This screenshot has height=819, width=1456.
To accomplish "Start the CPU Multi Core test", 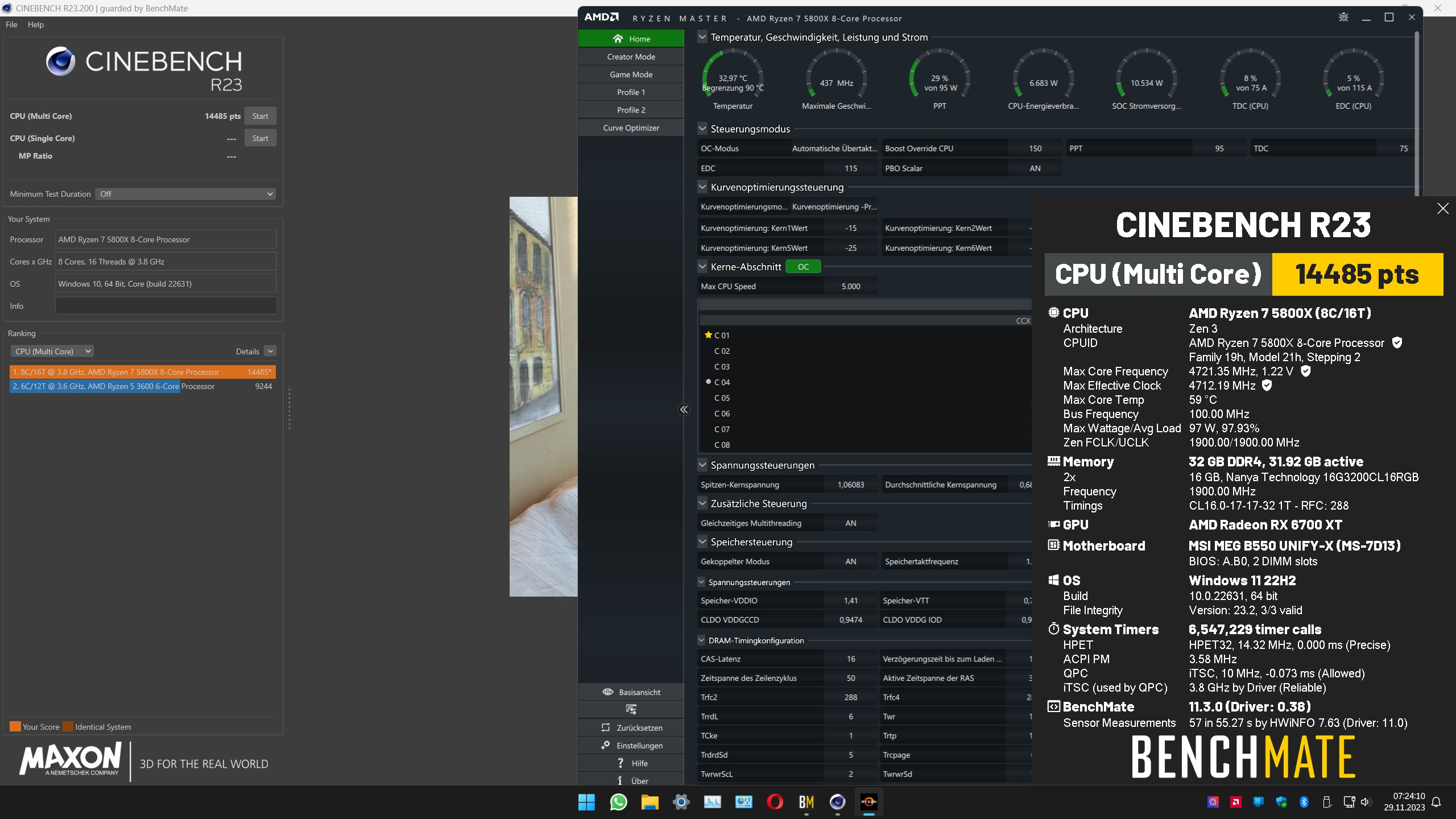I will 260,116.
